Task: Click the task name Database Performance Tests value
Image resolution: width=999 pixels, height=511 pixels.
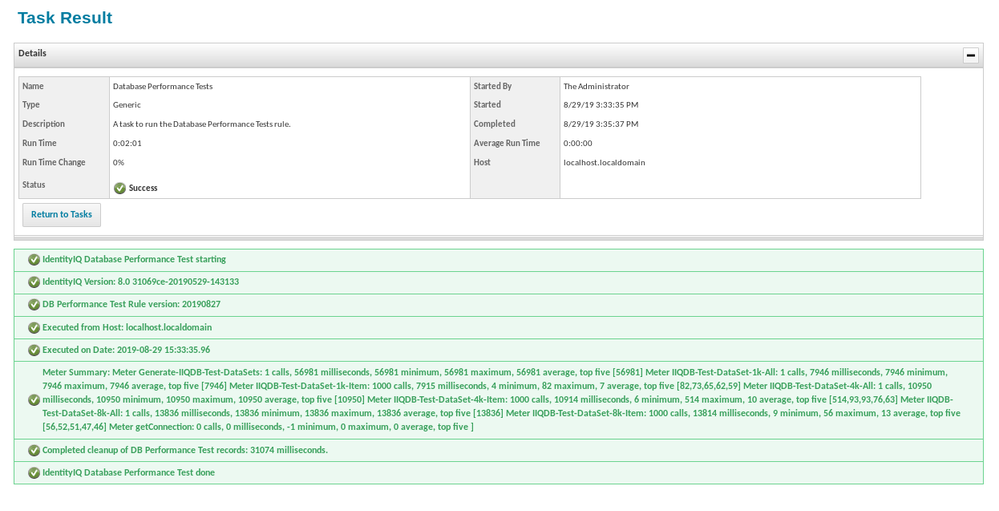Action: (162, 87)
